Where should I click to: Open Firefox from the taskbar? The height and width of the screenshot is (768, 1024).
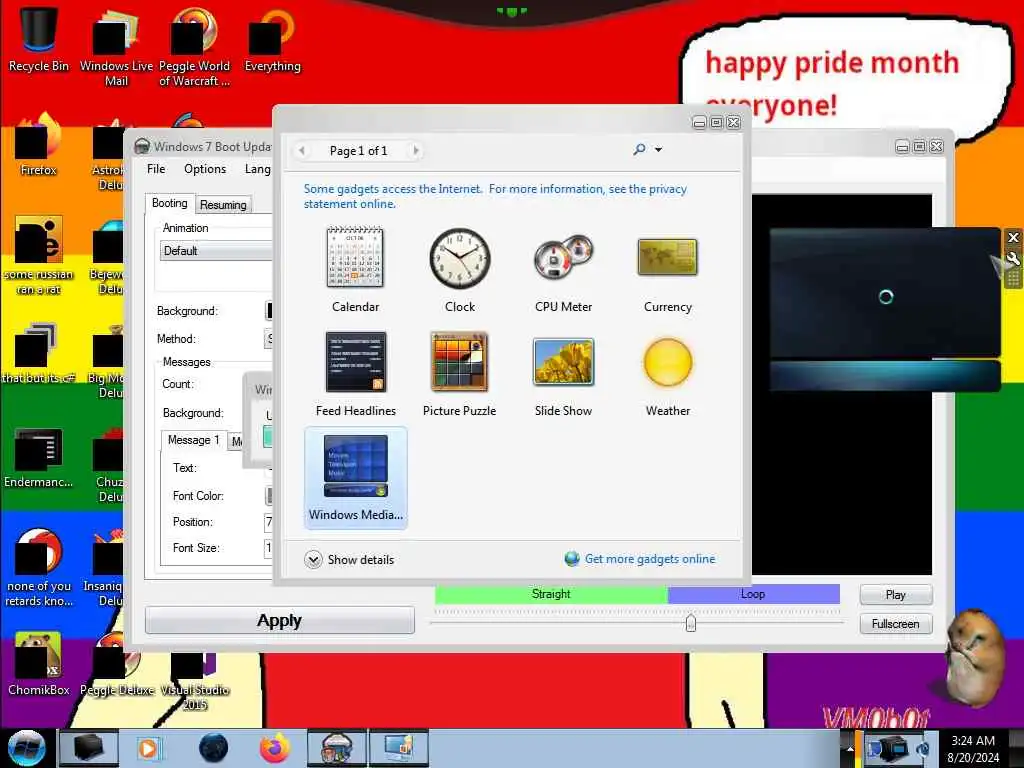coord(275,748)
